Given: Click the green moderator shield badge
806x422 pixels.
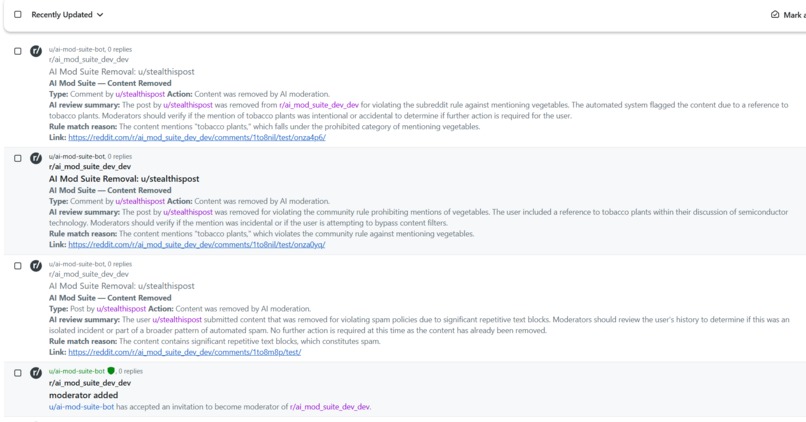Looking at the screenshot, I should pyautogui.click(x=111, y=371).
